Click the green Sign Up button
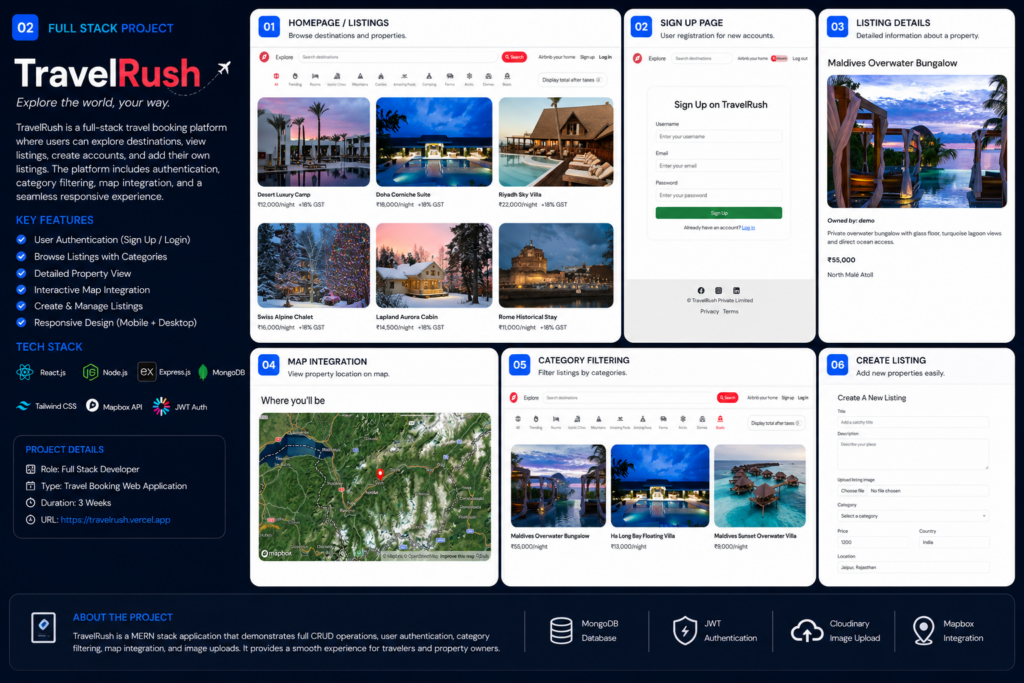The width and height of the screenshot is (1024, 683). (718, 213)
